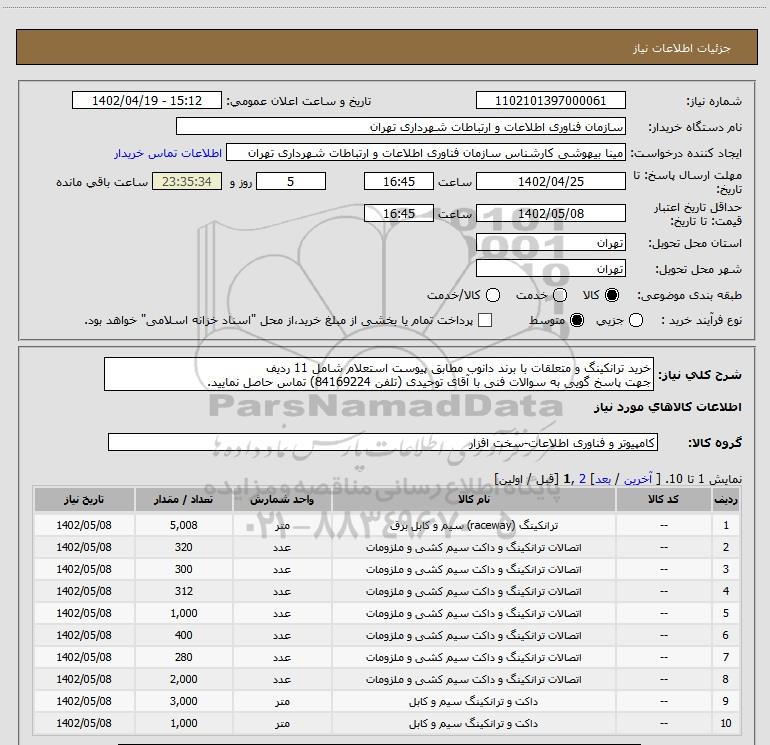Click the unit متر in row 1
Image resolution: width=770 pixels, height=745 pixels.
click(x=282, y=525)
